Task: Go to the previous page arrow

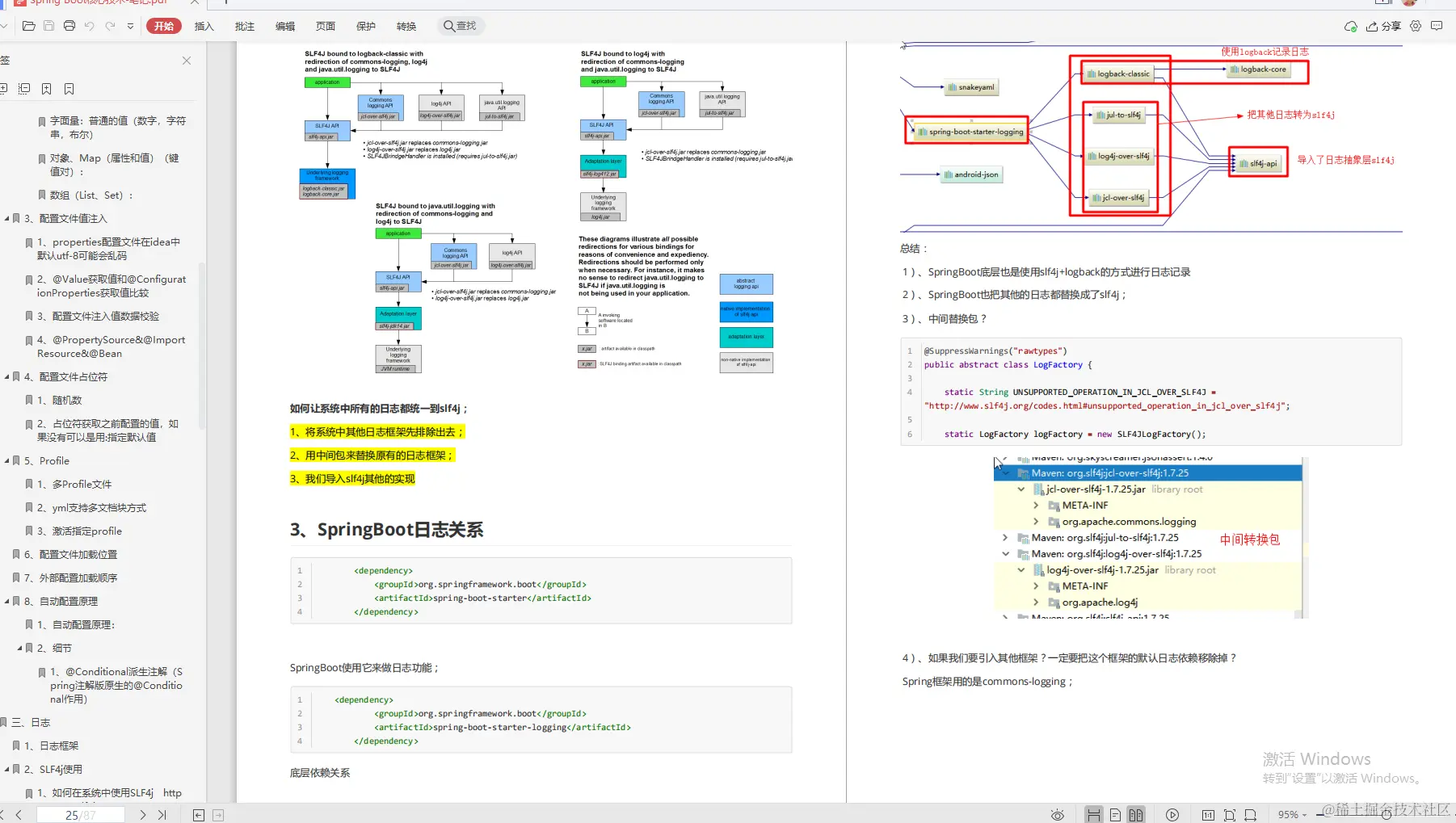Action: point(19,815)
